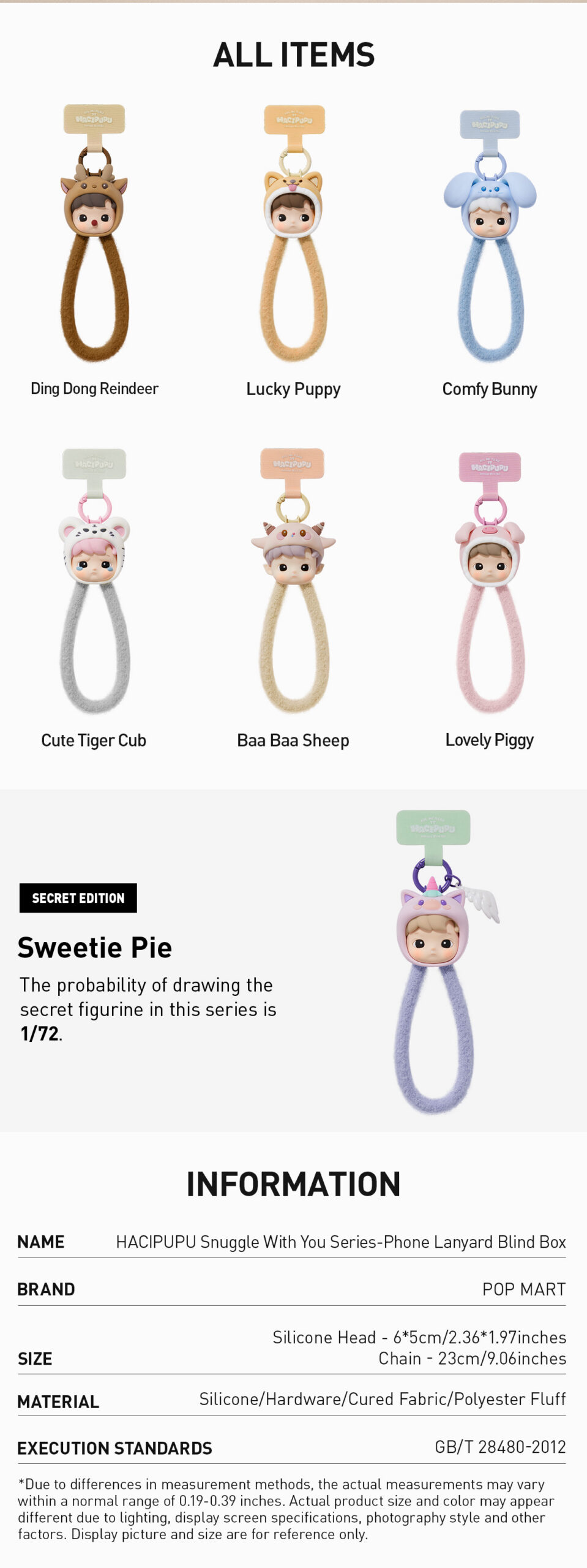
Task: Click the Comfy Bunny blue lanyard image
Action: pos(490,236)
